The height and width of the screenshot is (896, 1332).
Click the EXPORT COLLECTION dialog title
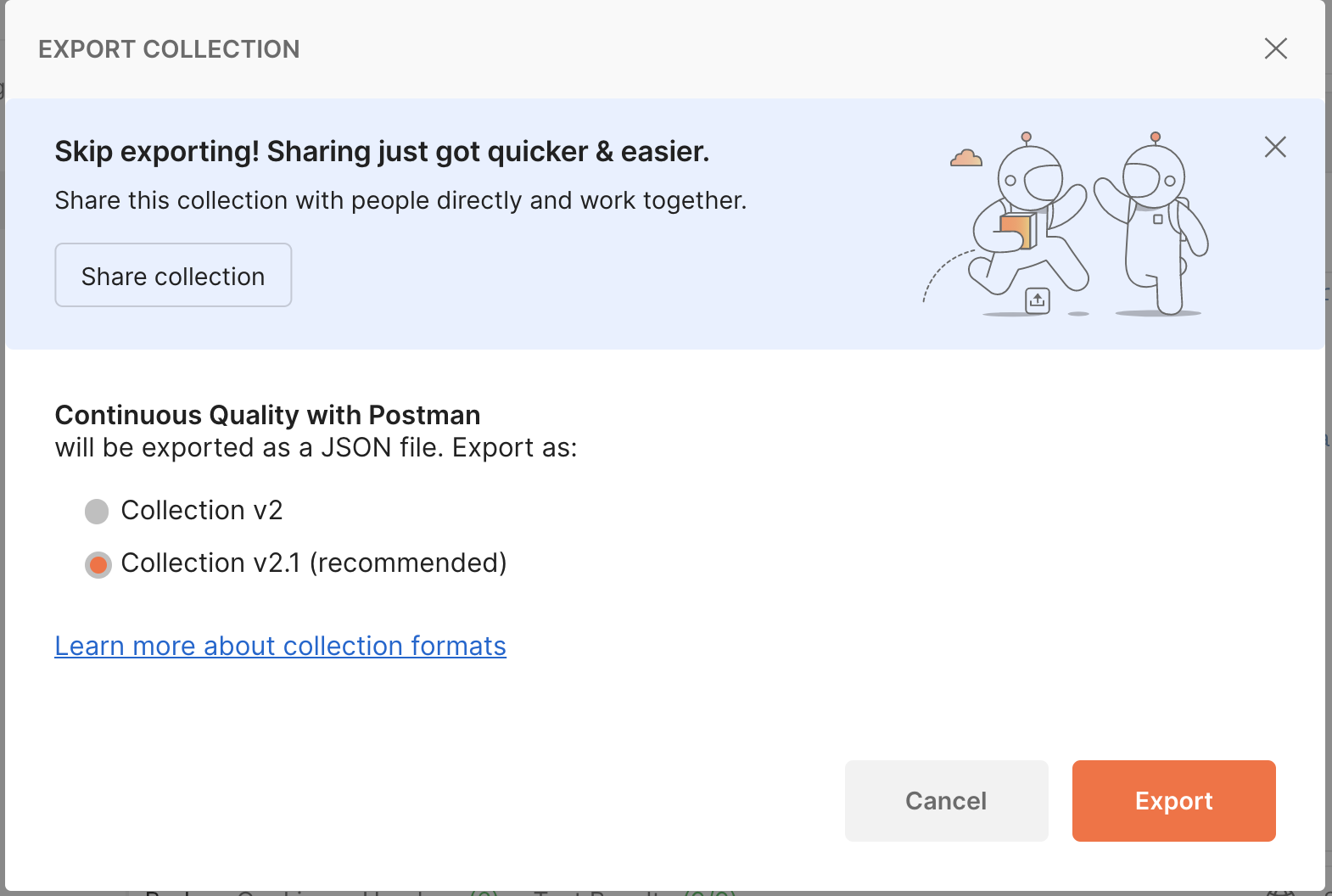pos(169,49)
